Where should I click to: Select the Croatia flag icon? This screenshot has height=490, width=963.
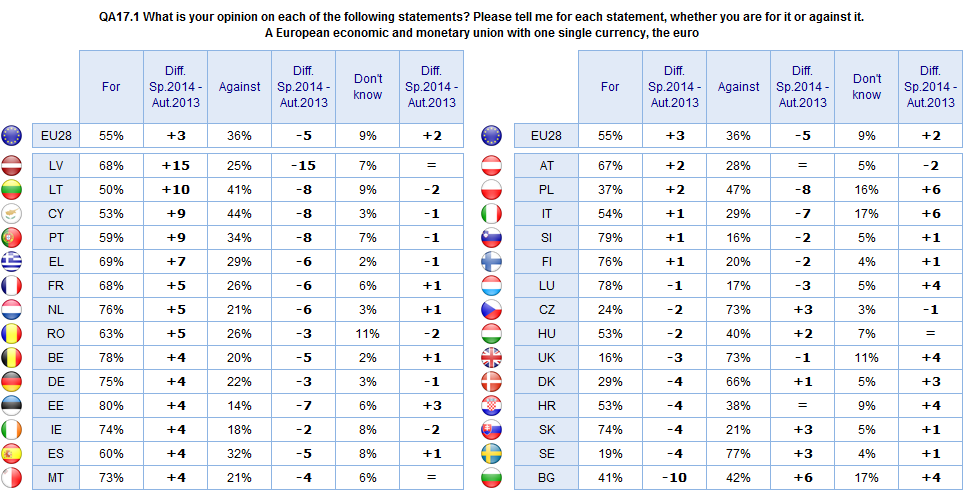coord(491,405)
